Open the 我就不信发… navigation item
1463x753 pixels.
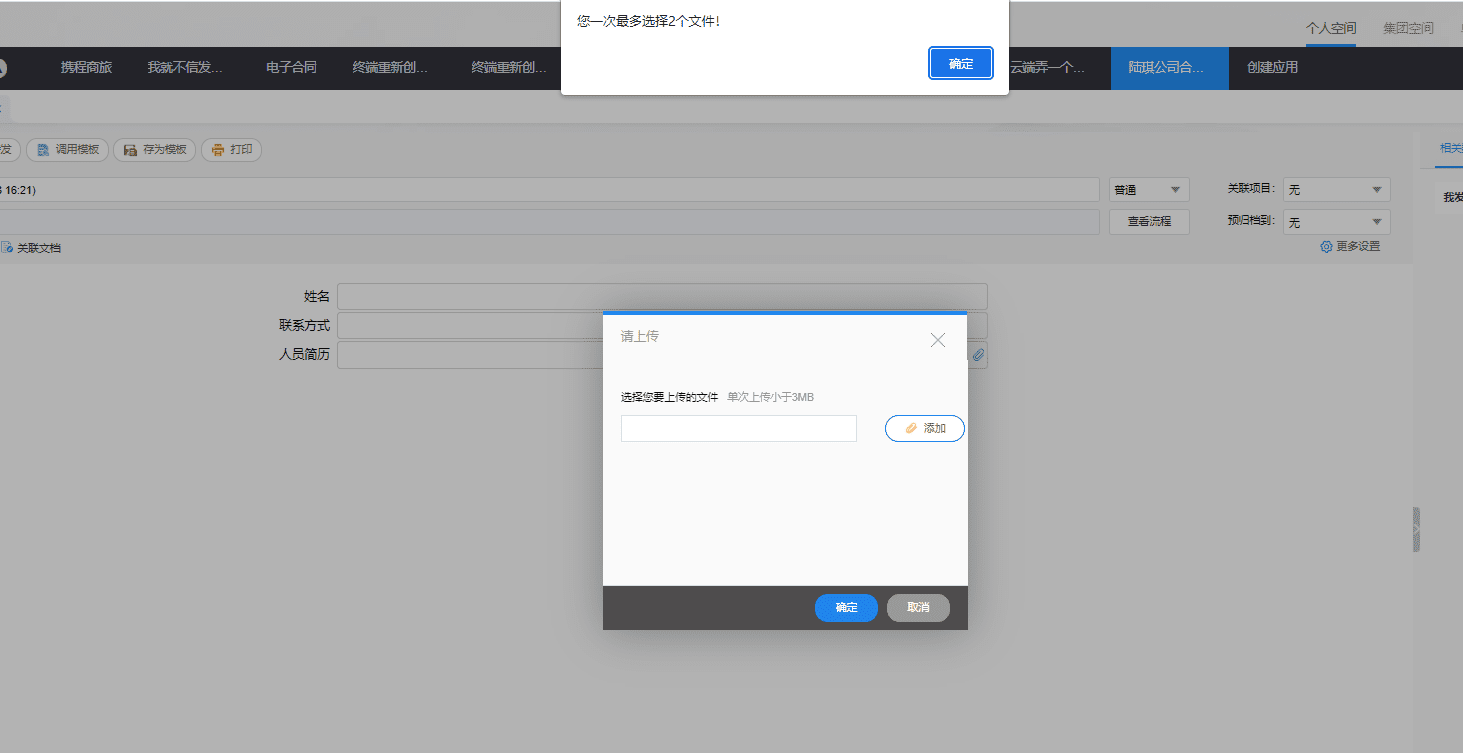pos(185,68)
